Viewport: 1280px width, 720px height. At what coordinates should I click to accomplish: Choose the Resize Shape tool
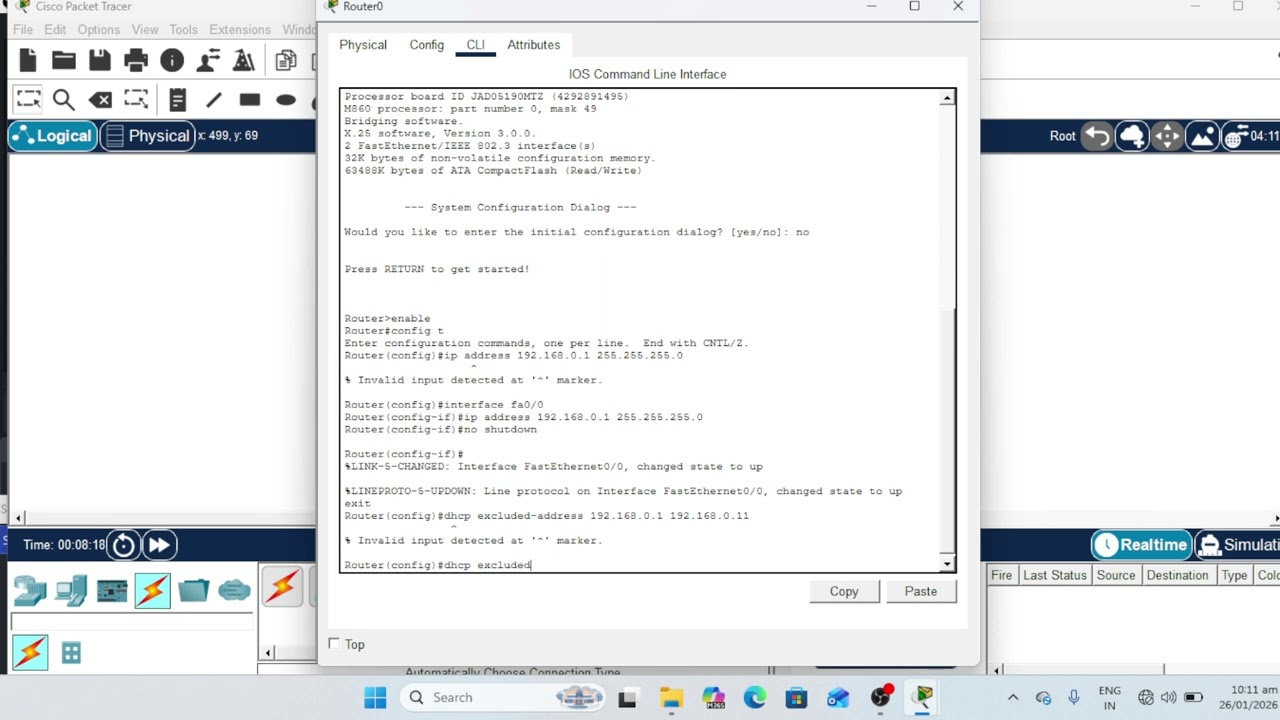[136, 99]
